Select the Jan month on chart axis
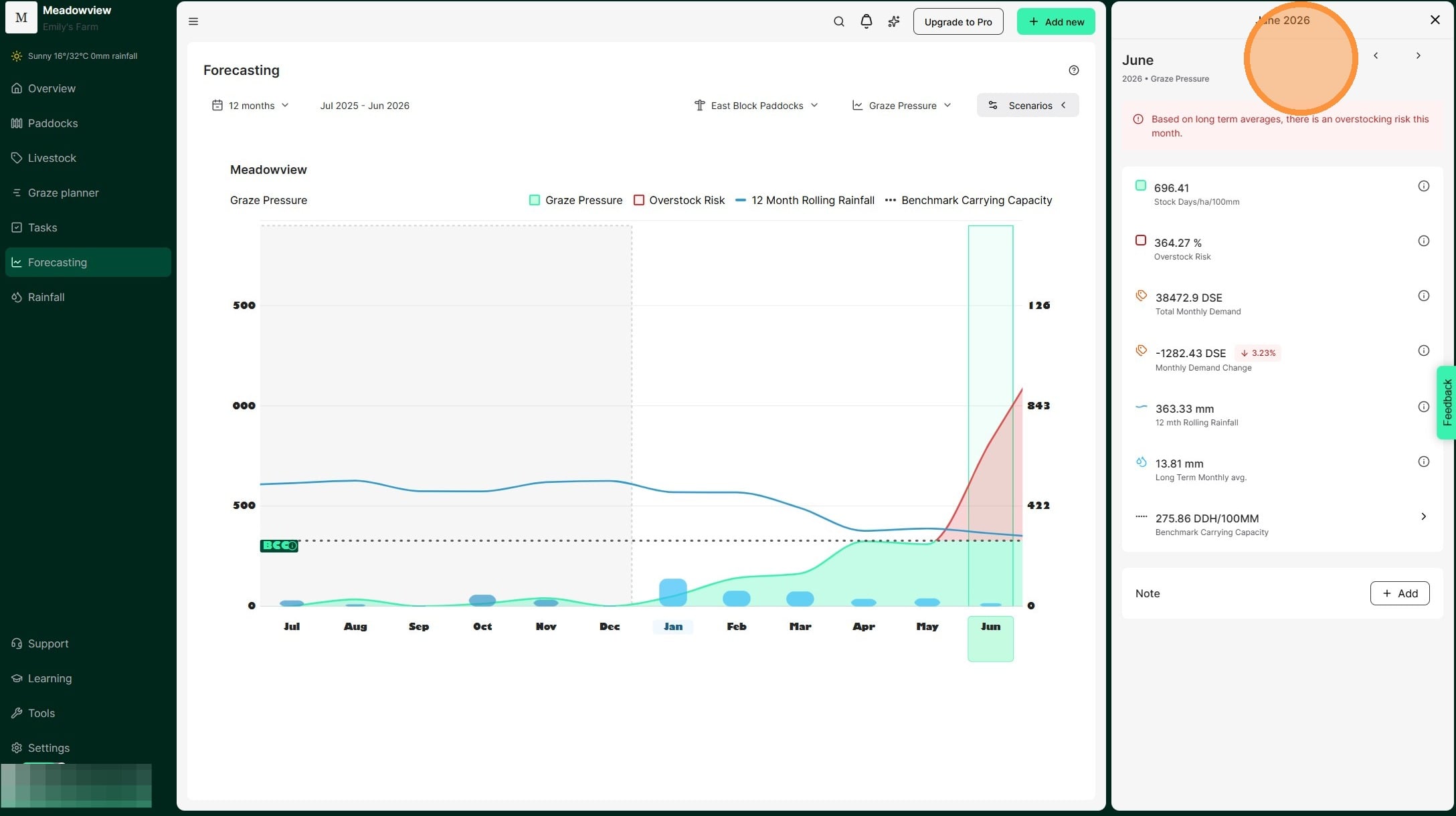The image size is (1456, 816). pos(672,627)
